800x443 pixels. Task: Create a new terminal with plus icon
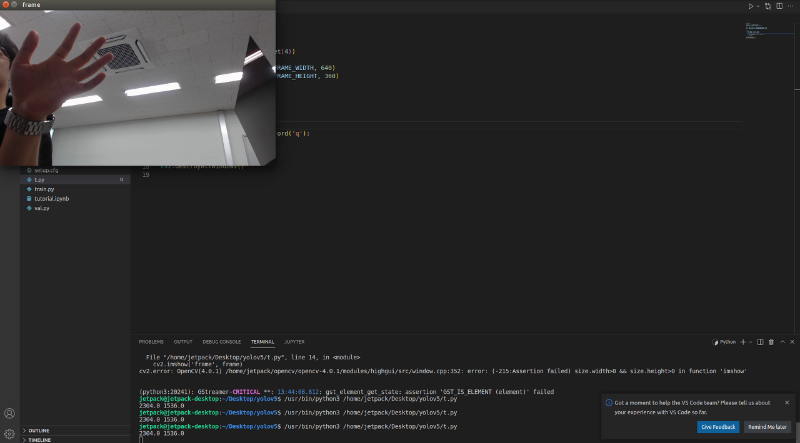click(743, 342)
